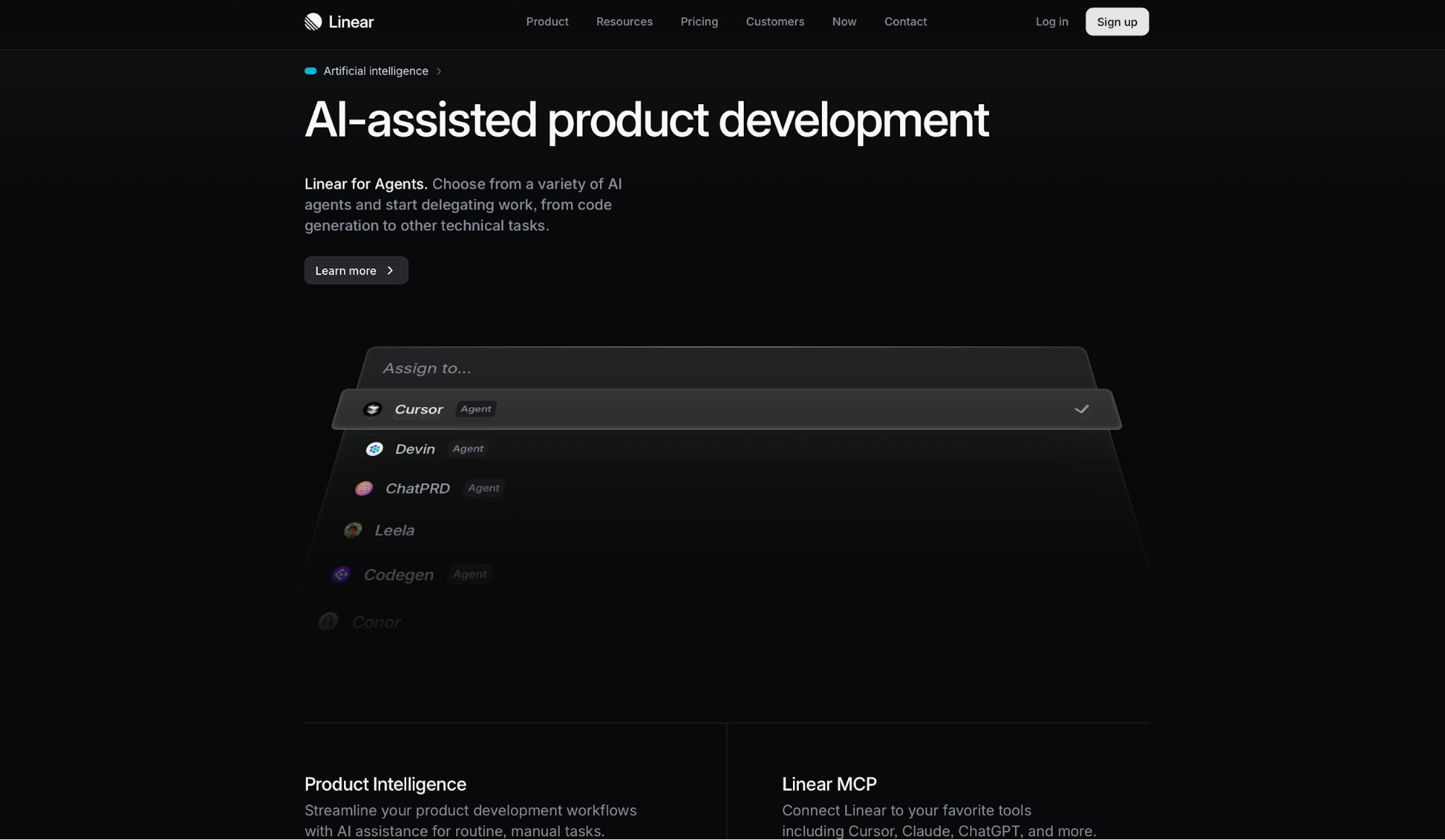Go to the Pricing page
1445x840 pixels.
coord(699,22)
